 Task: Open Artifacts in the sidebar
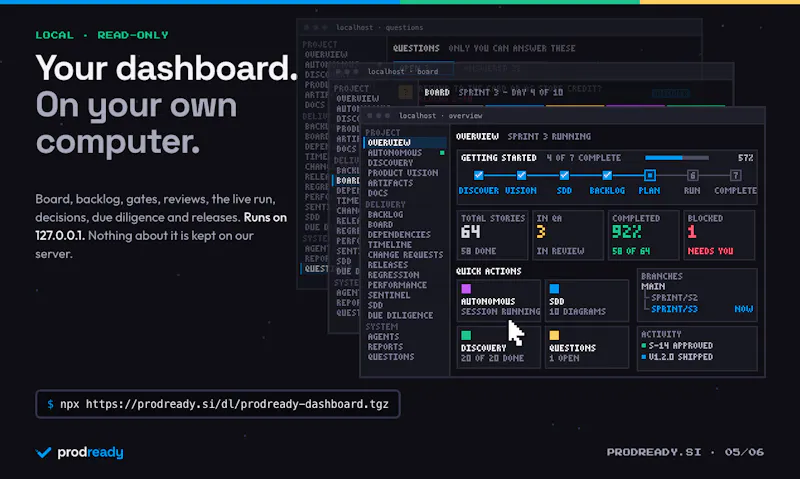[390, 183]
